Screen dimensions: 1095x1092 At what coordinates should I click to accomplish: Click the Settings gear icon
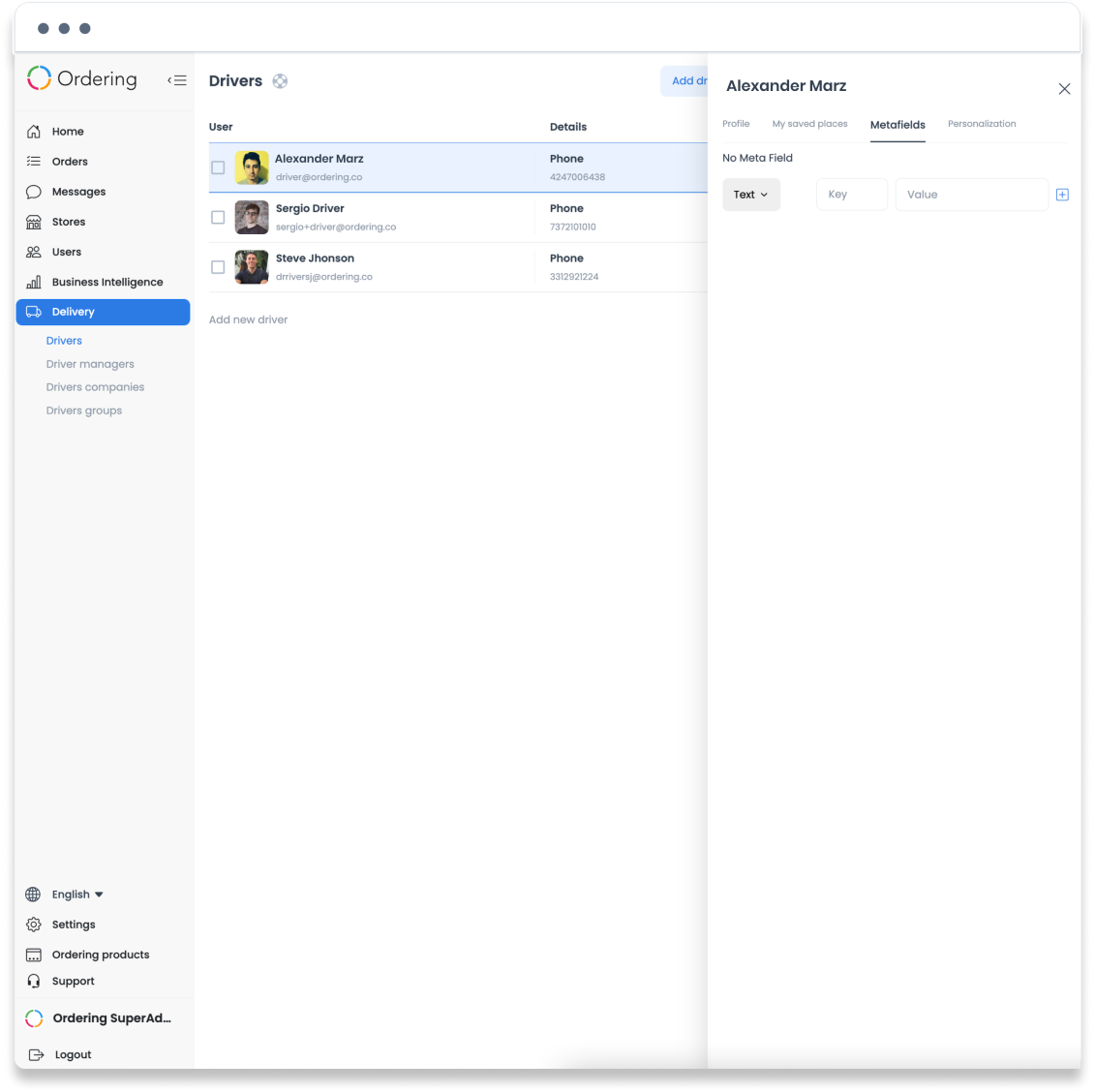(x=34, y=924)
